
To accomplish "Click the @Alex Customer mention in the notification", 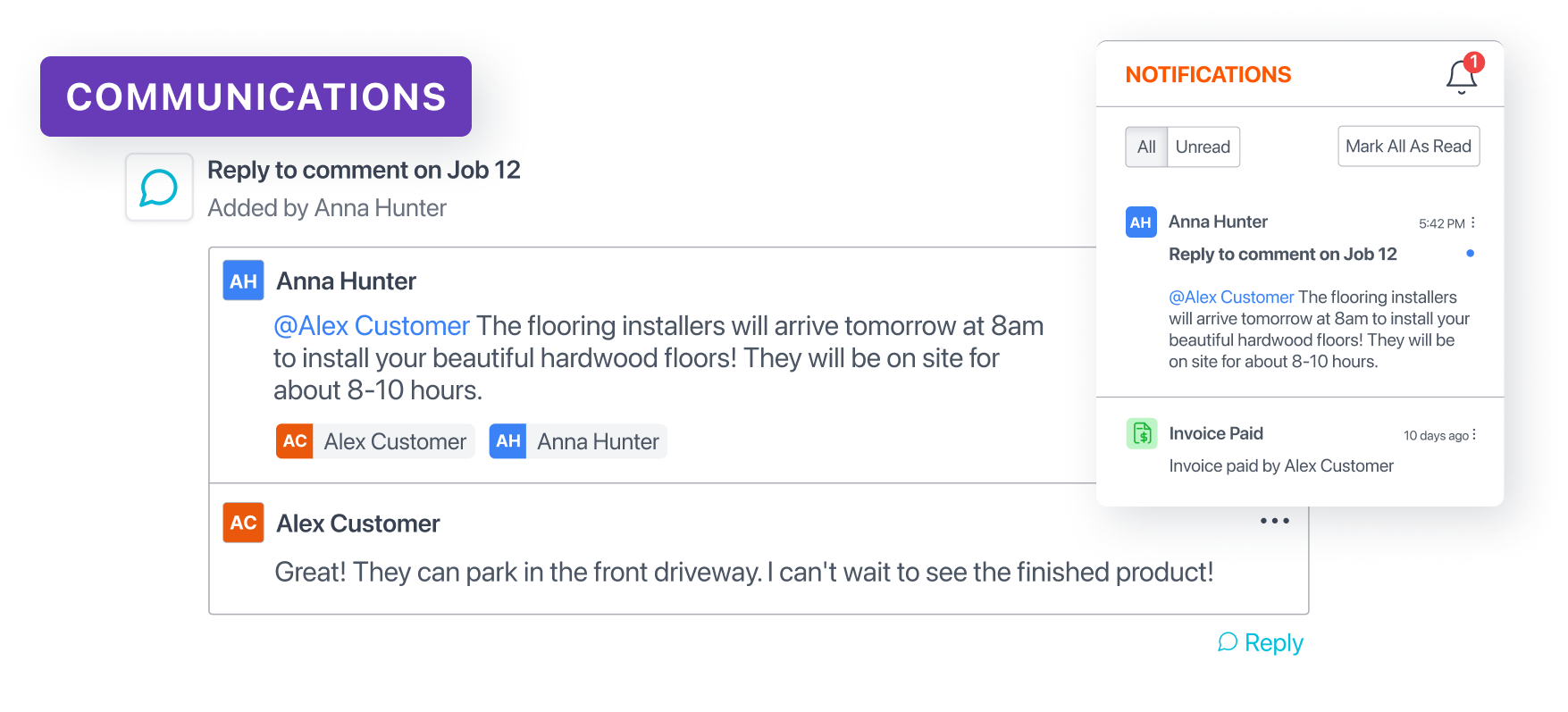I will pyautogui.click(x=1231, y=297).
